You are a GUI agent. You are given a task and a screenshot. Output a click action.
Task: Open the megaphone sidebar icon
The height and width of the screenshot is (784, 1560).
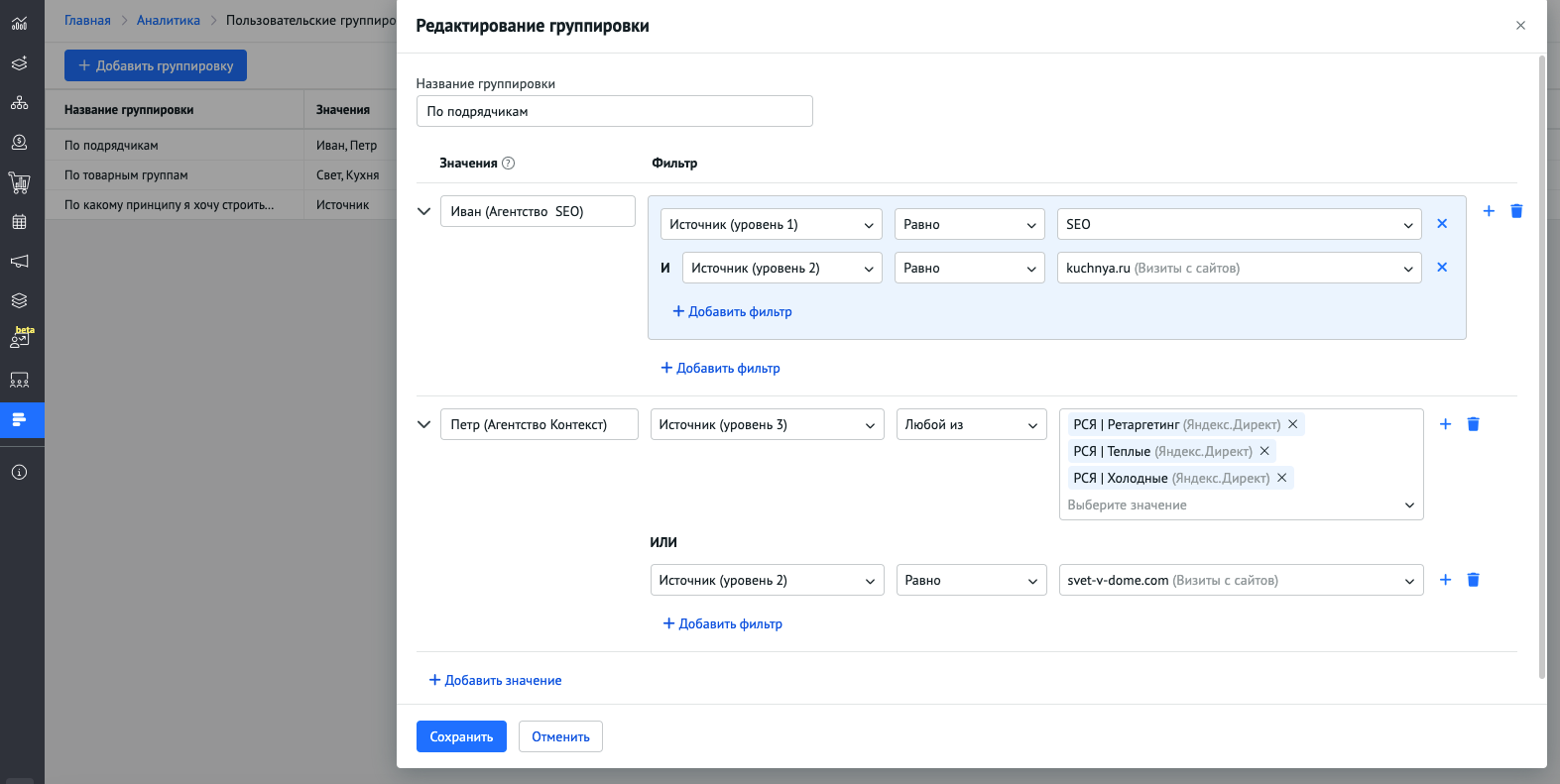(x=19, y=262)
